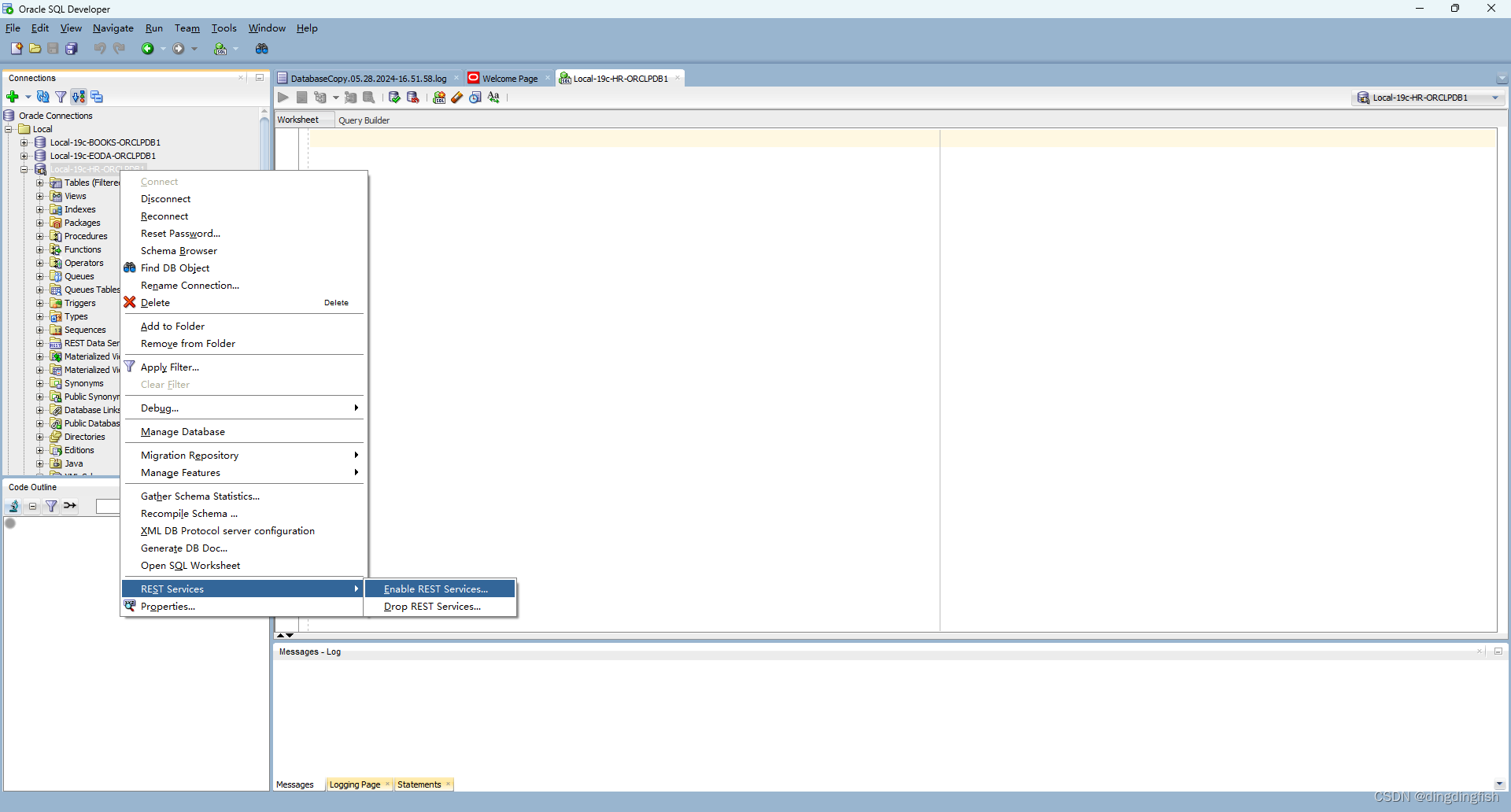Click the collapse-all minus icon in Code Outline
The height and width of the screenshot is (812, 1511).
[x=32, y=506]
